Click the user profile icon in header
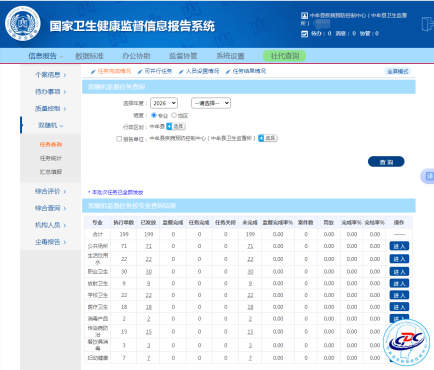 (x=304, y=15)
